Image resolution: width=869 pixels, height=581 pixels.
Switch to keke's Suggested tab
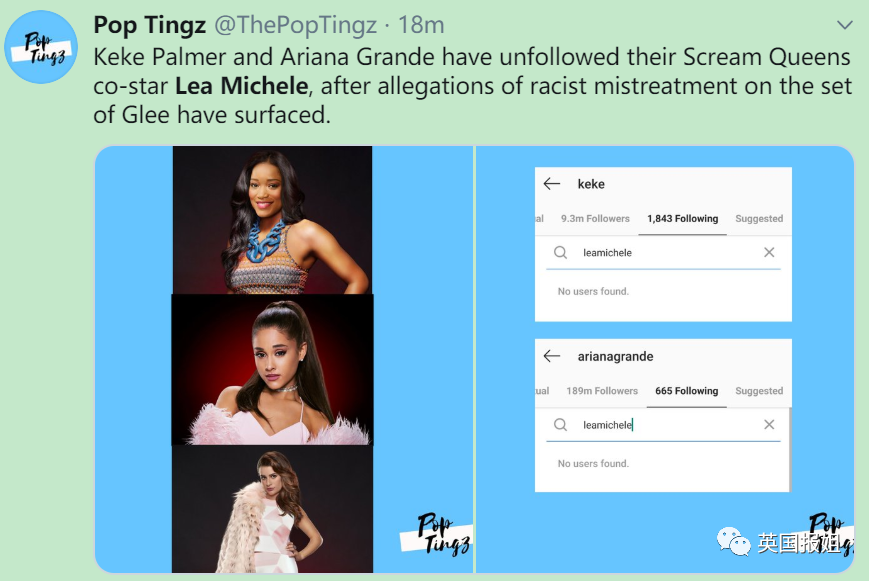pyautogui.click(x=759, y=218)
